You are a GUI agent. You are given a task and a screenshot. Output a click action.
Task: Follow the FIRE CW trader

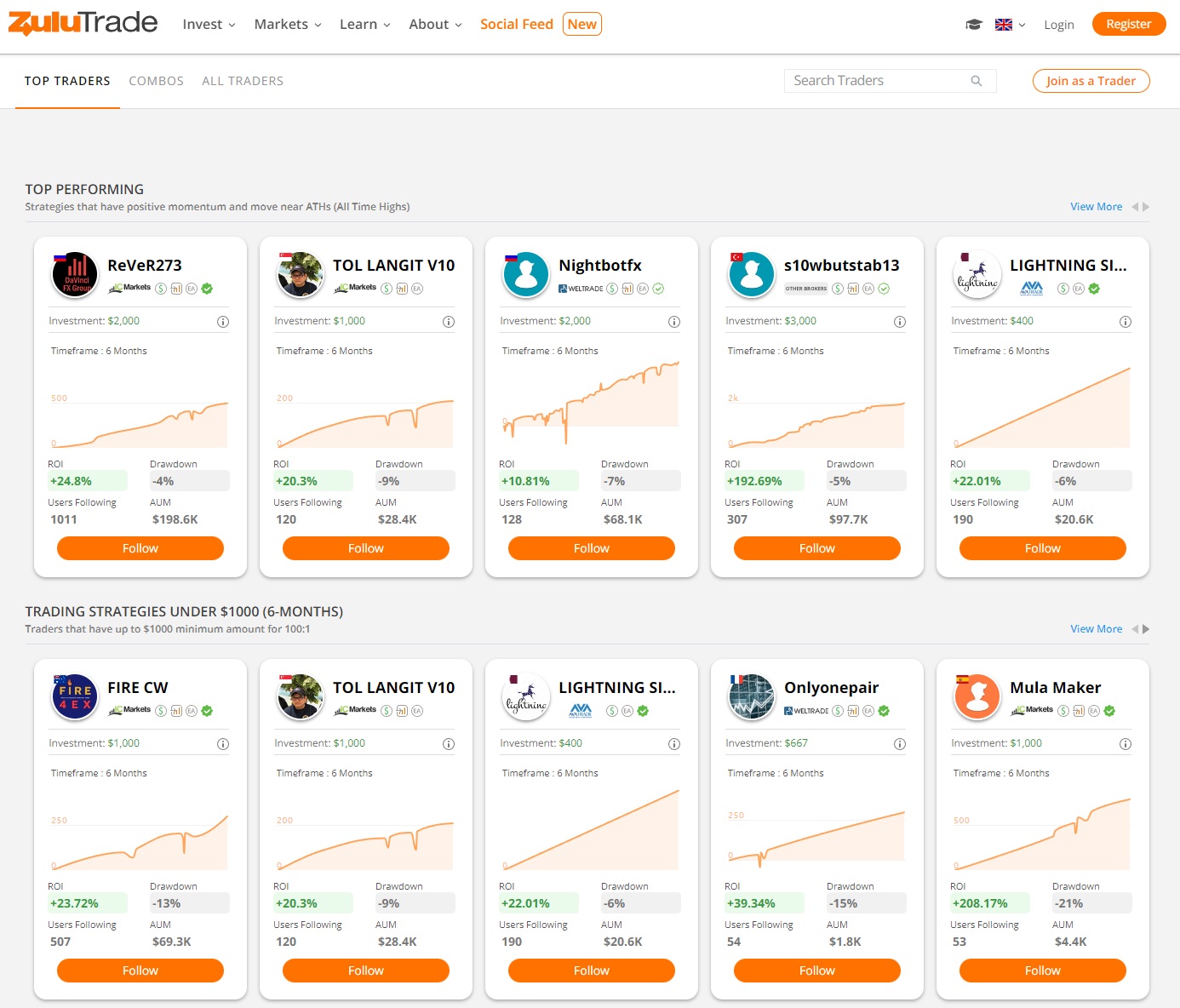click(x=140, y=971)
